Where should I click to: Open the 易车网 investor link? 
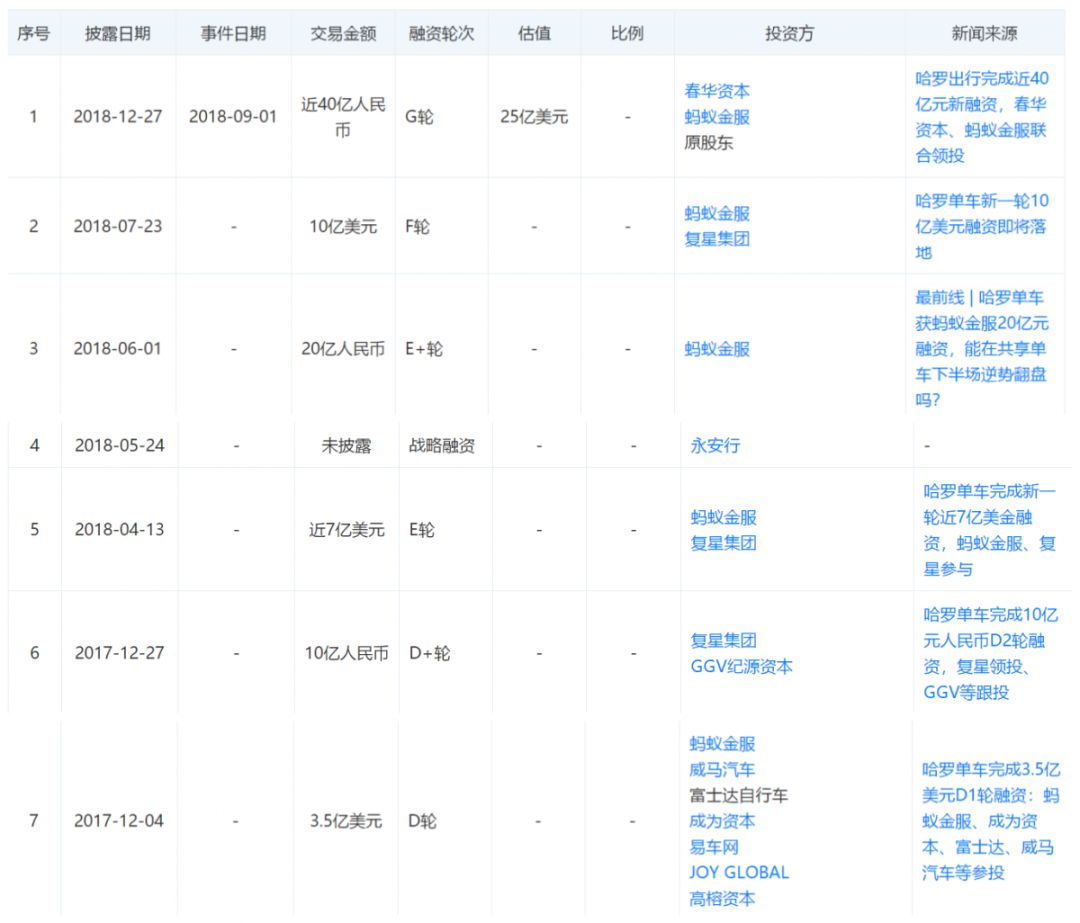714,847
